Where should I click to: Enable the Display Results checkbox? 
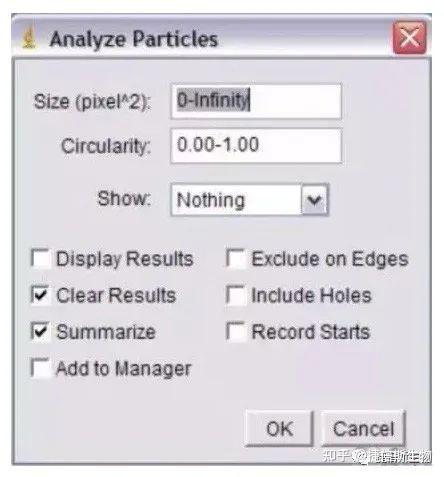coord(41,258)
